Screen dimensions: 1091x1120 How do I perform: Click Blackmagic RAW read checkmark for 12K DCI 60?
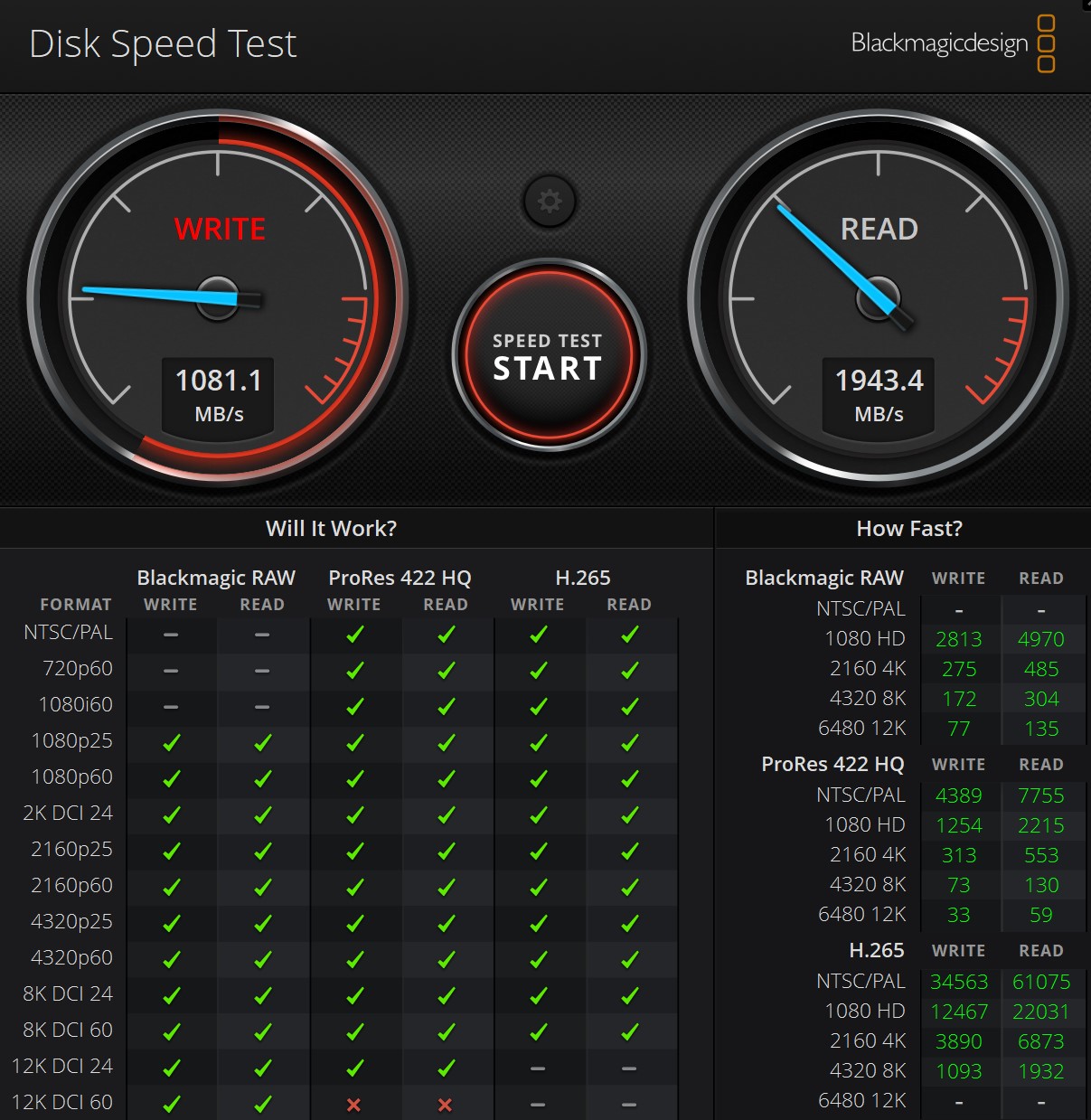[x=263, y=1104]
